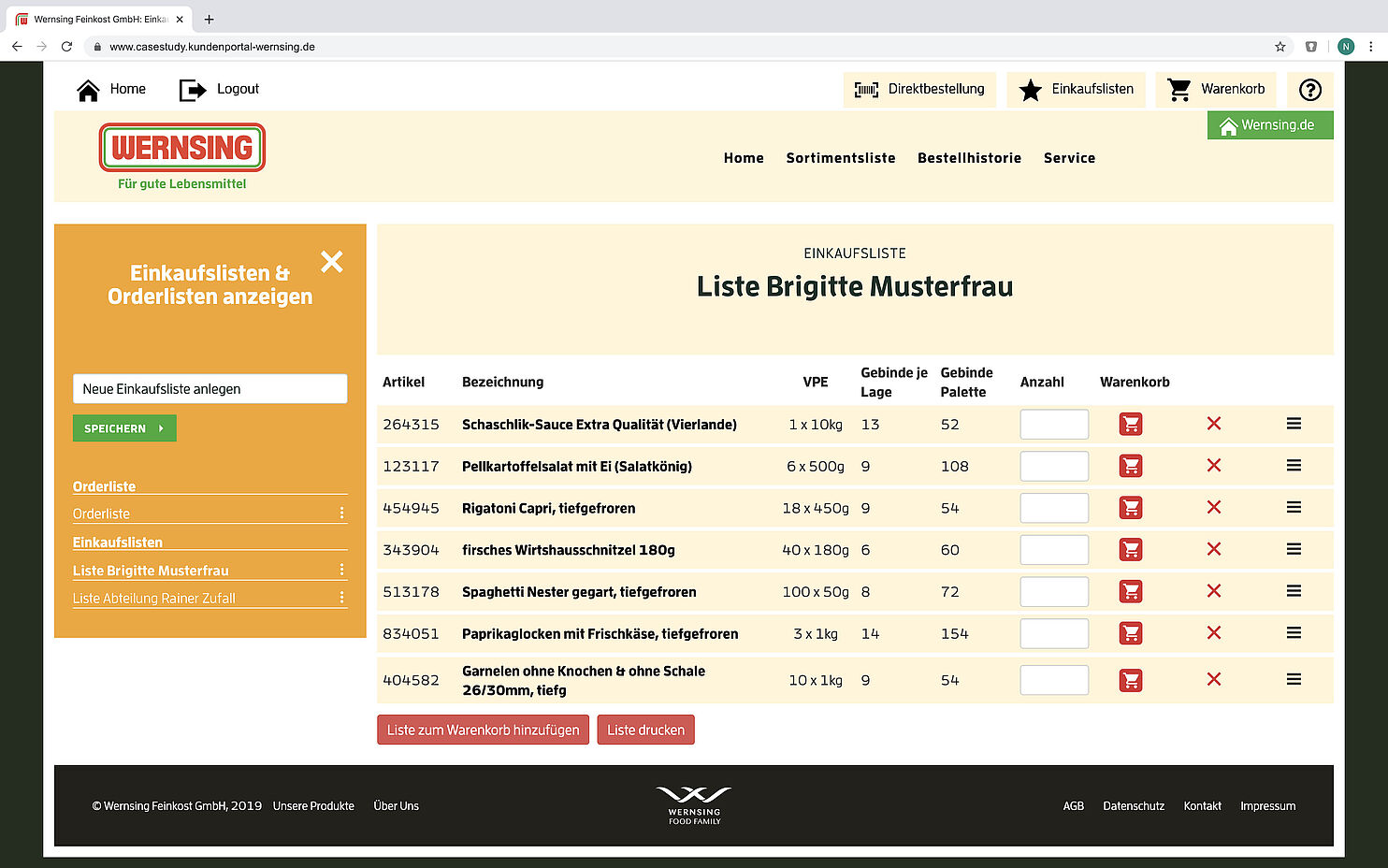Image resolution: width=1388 pixels, height=868 pixels.
Task: Focus Anzahl field for Spaghetti Nester
Action: 1054,592
